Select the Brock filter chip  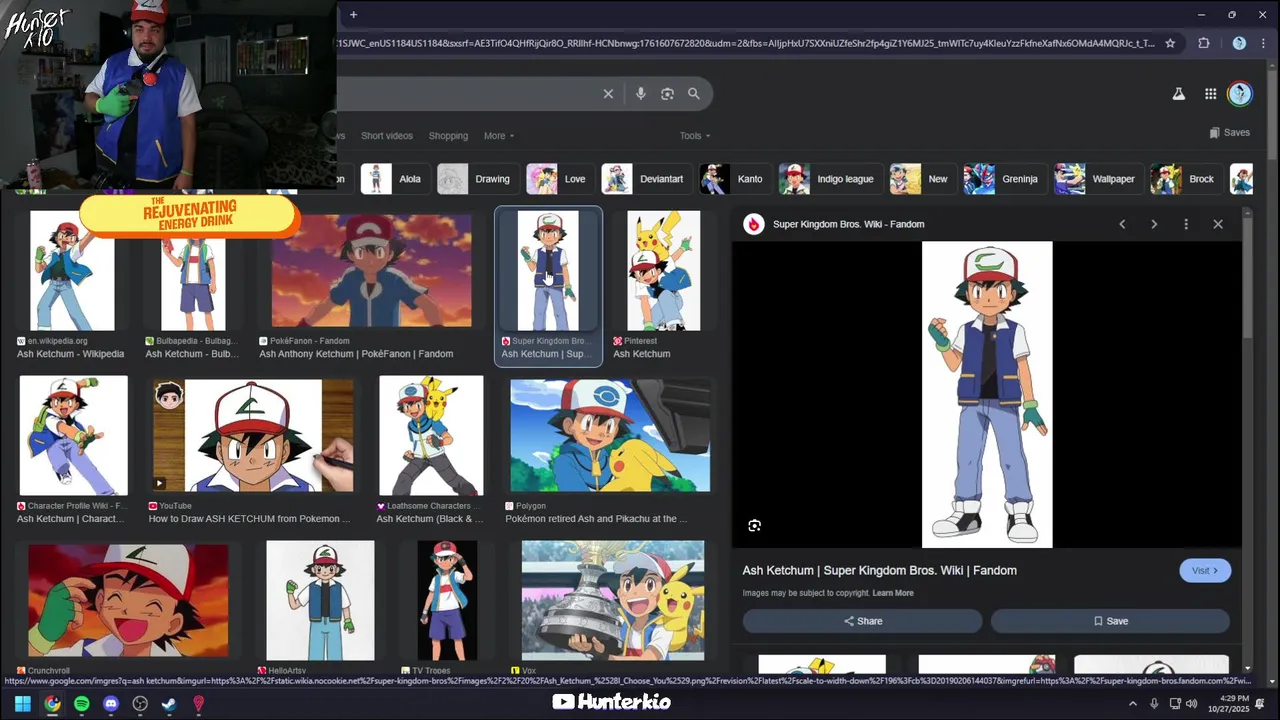point(1186,179)
